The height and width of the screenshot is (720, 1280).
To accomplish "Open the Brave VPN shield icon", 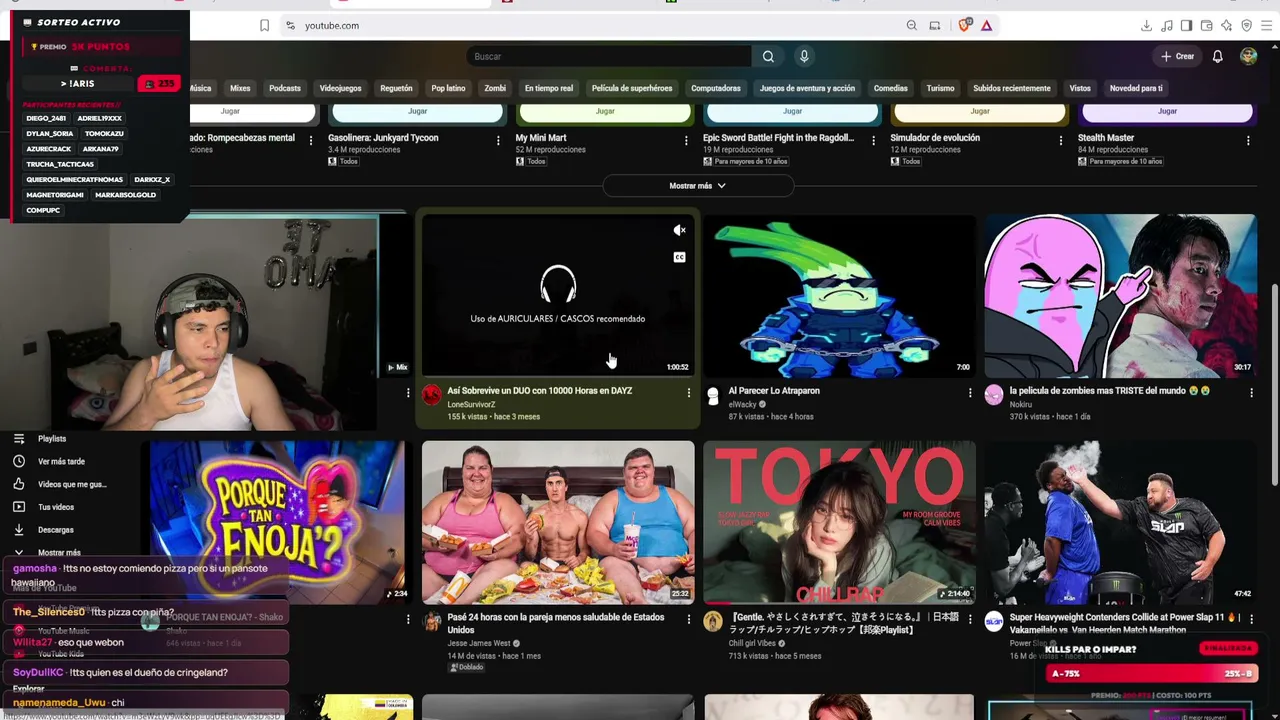I will (x=1246, y=25).
